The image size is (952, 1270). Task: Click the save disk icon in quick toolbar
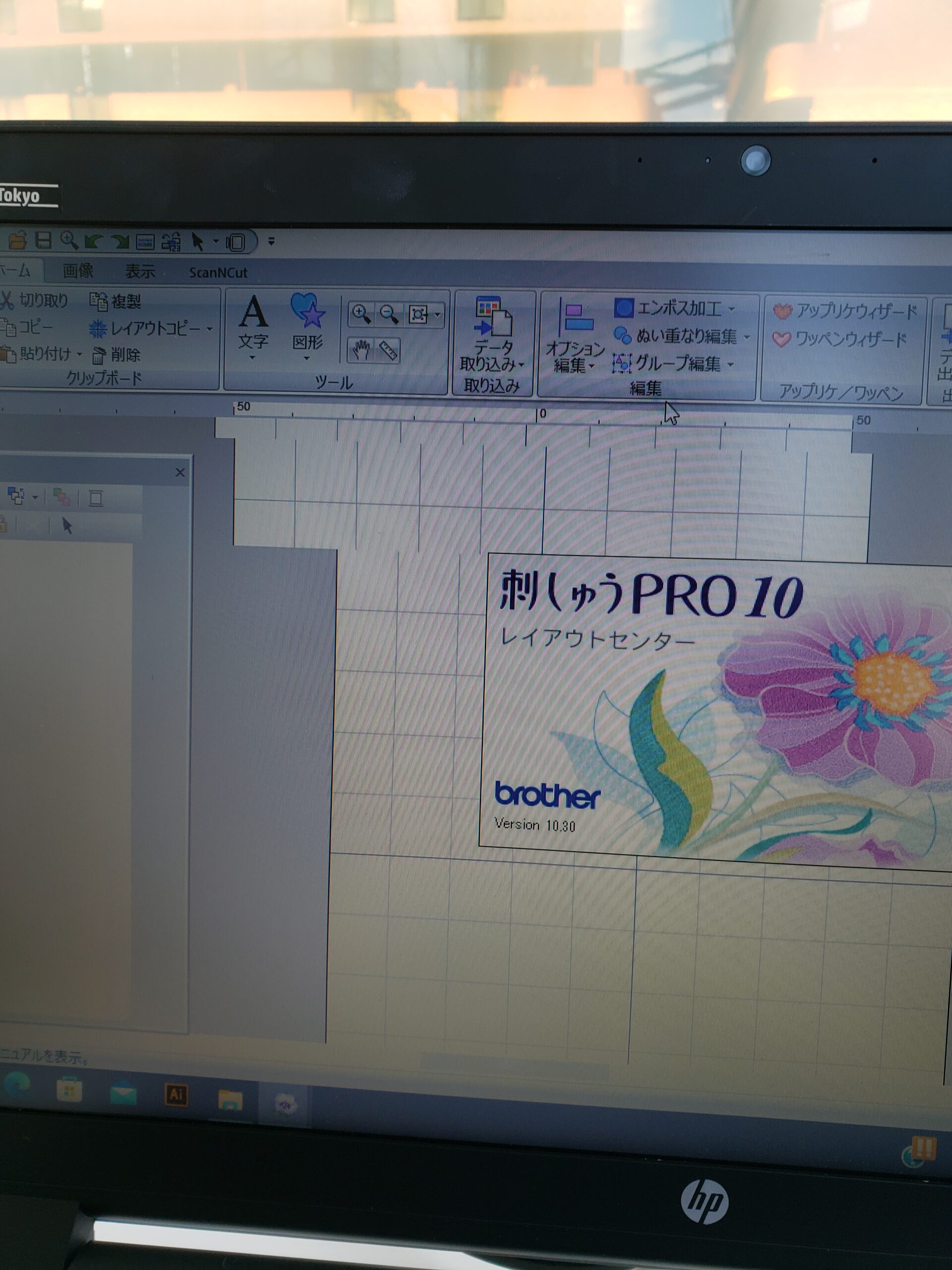43,240
